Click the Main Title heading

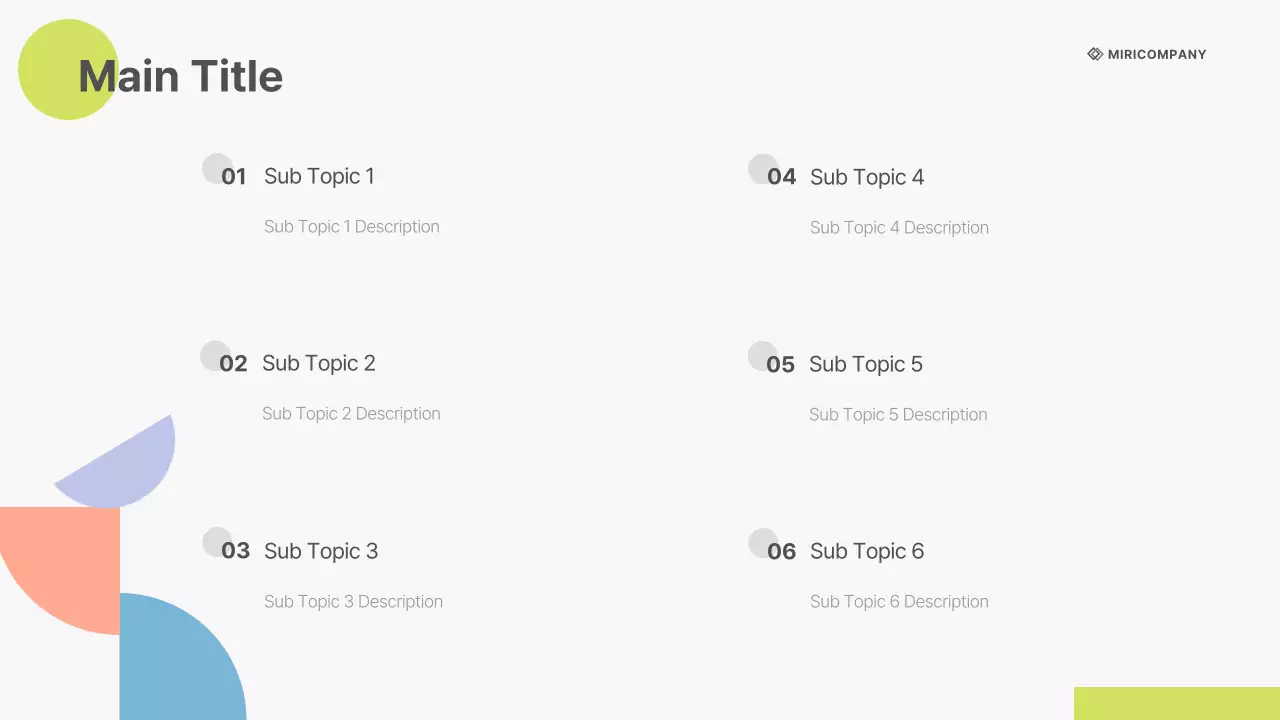[181, 77]
